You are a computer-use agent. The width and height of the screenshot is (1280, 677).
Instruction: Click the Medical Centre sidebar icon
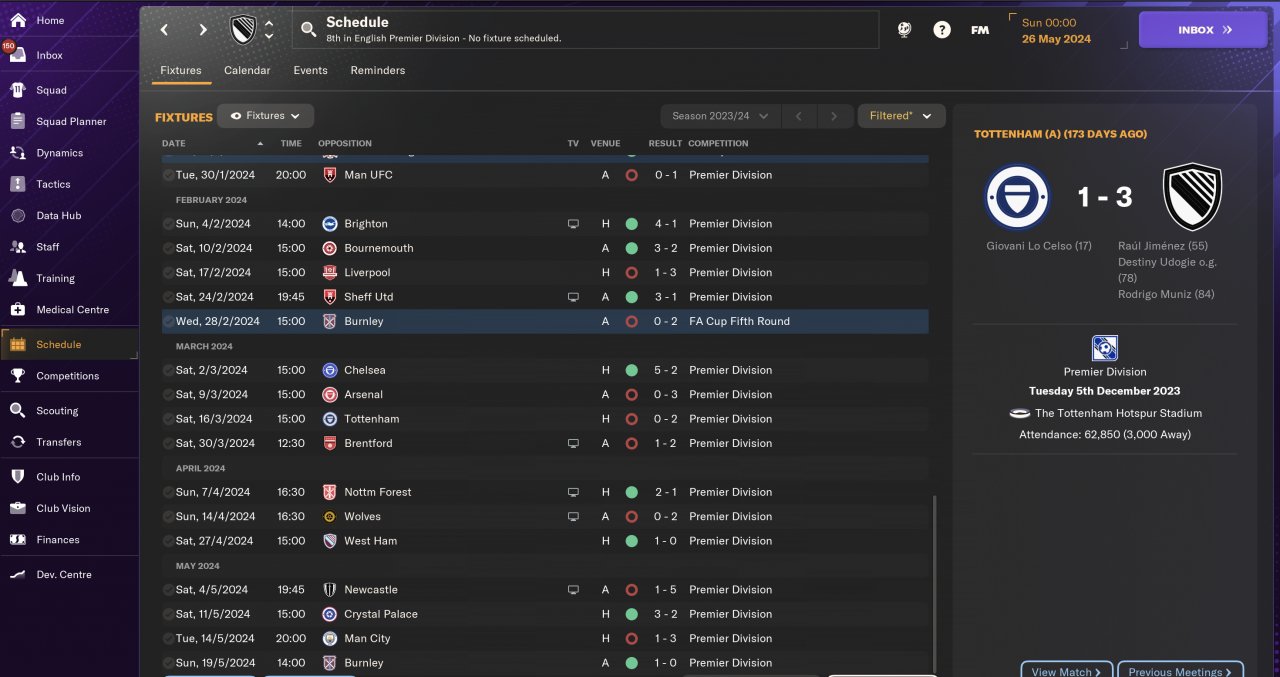coord(17,310)
